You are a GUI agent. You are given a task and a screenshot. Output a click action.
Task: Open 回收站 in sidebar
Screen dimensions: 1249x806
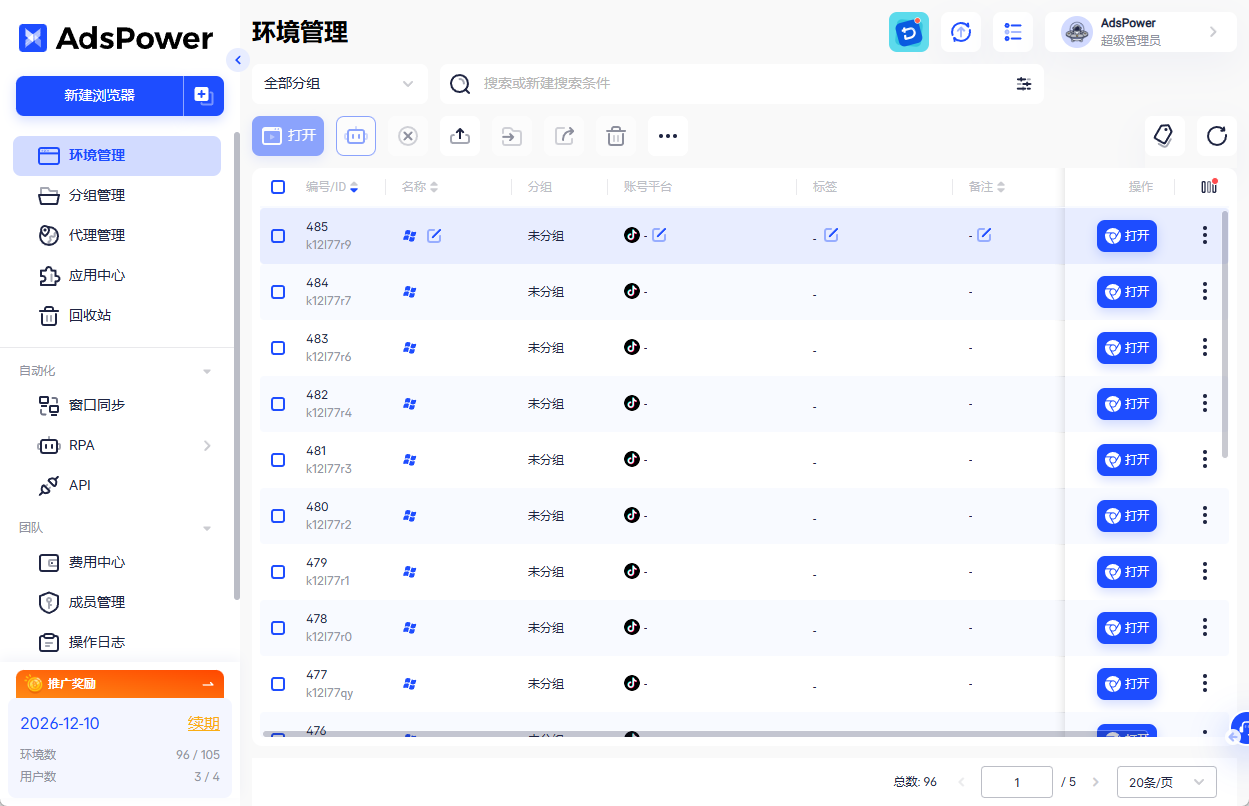tap(117, 316)
